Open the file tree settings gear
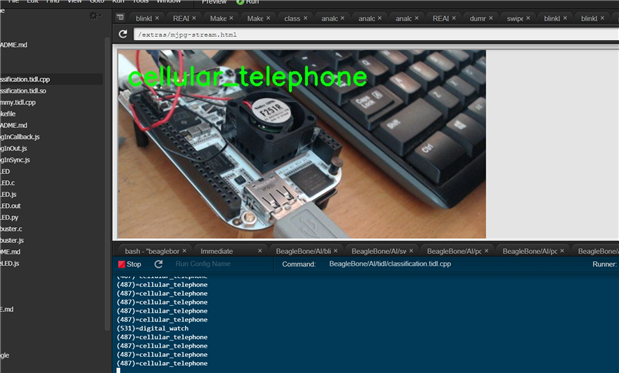This screenshot has height=373, width=619. (x=94, y=16)
